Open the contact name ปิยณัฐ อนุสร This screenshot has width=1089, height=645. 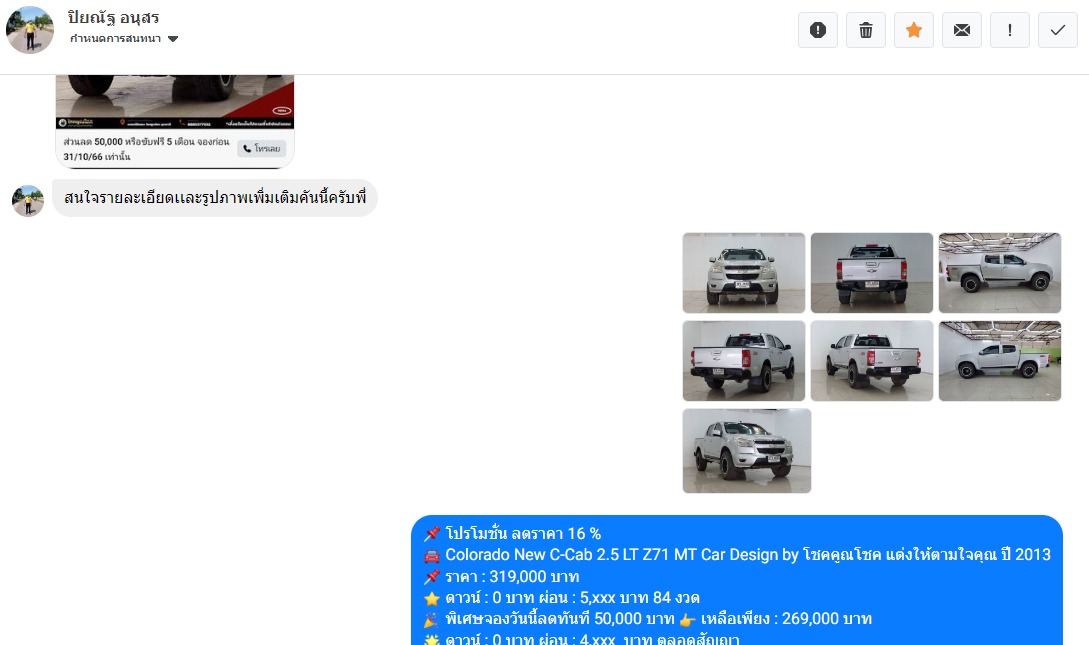tap(113, 17)
